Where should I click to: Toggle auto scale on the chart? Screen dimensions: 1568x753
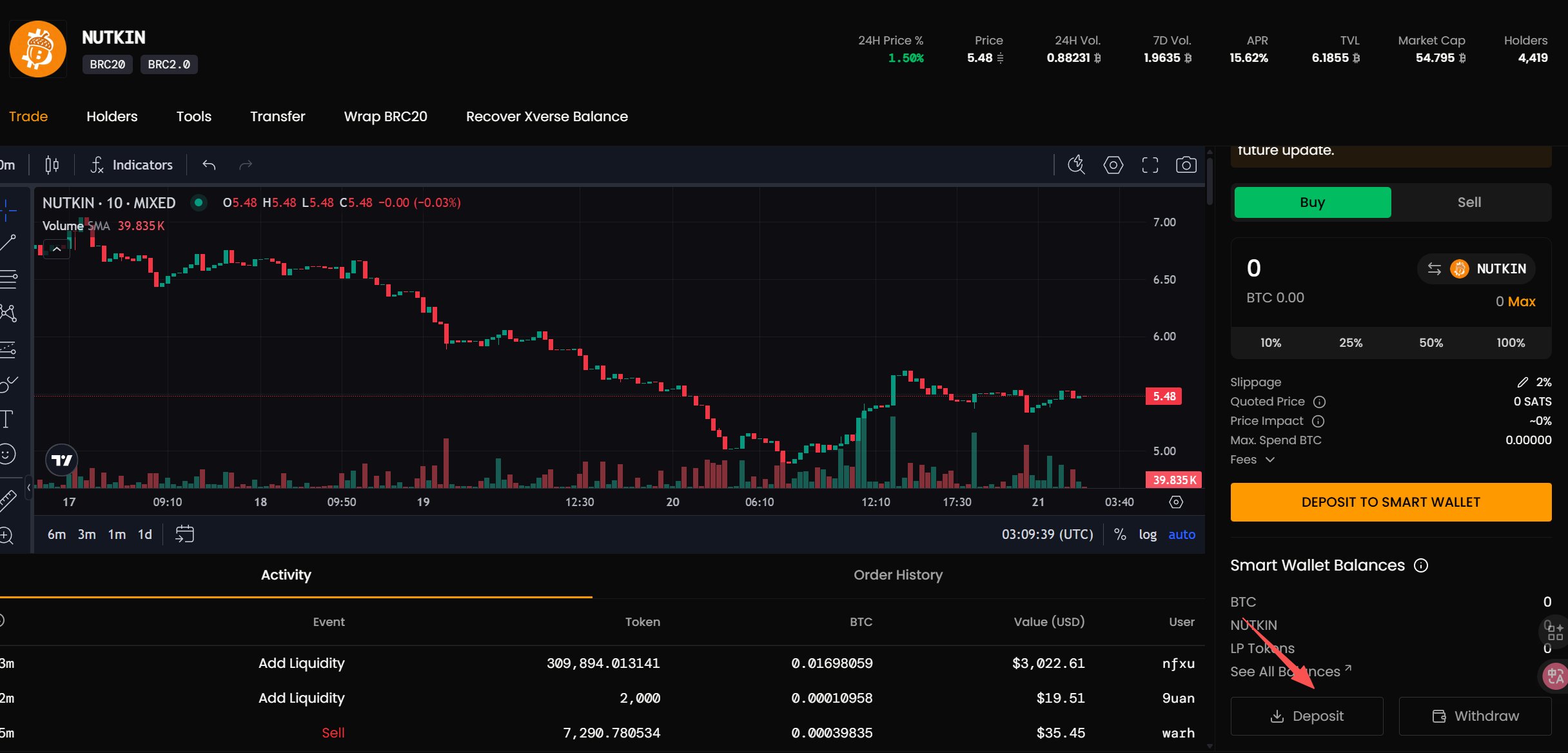tap(1181, 534)
